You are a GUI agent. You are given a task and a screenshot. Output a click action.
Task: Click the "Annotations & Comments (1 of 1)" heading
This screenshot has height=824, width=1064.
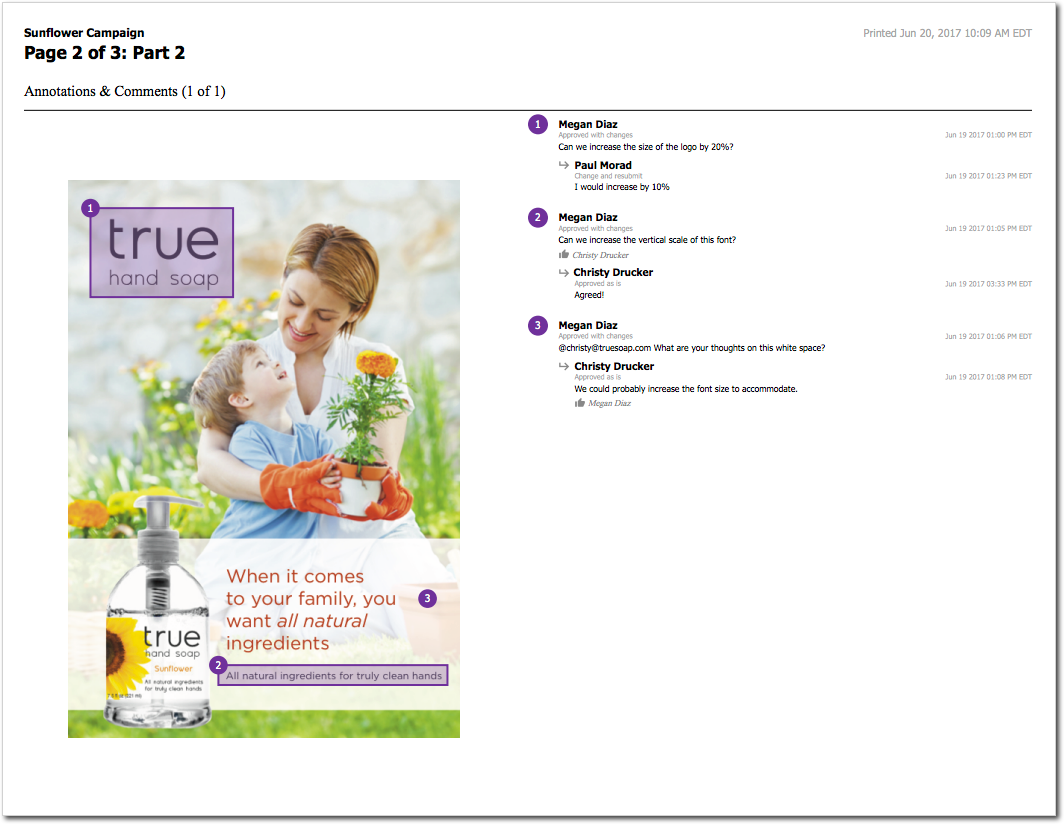pyautogui.click(x=125, y=91)
